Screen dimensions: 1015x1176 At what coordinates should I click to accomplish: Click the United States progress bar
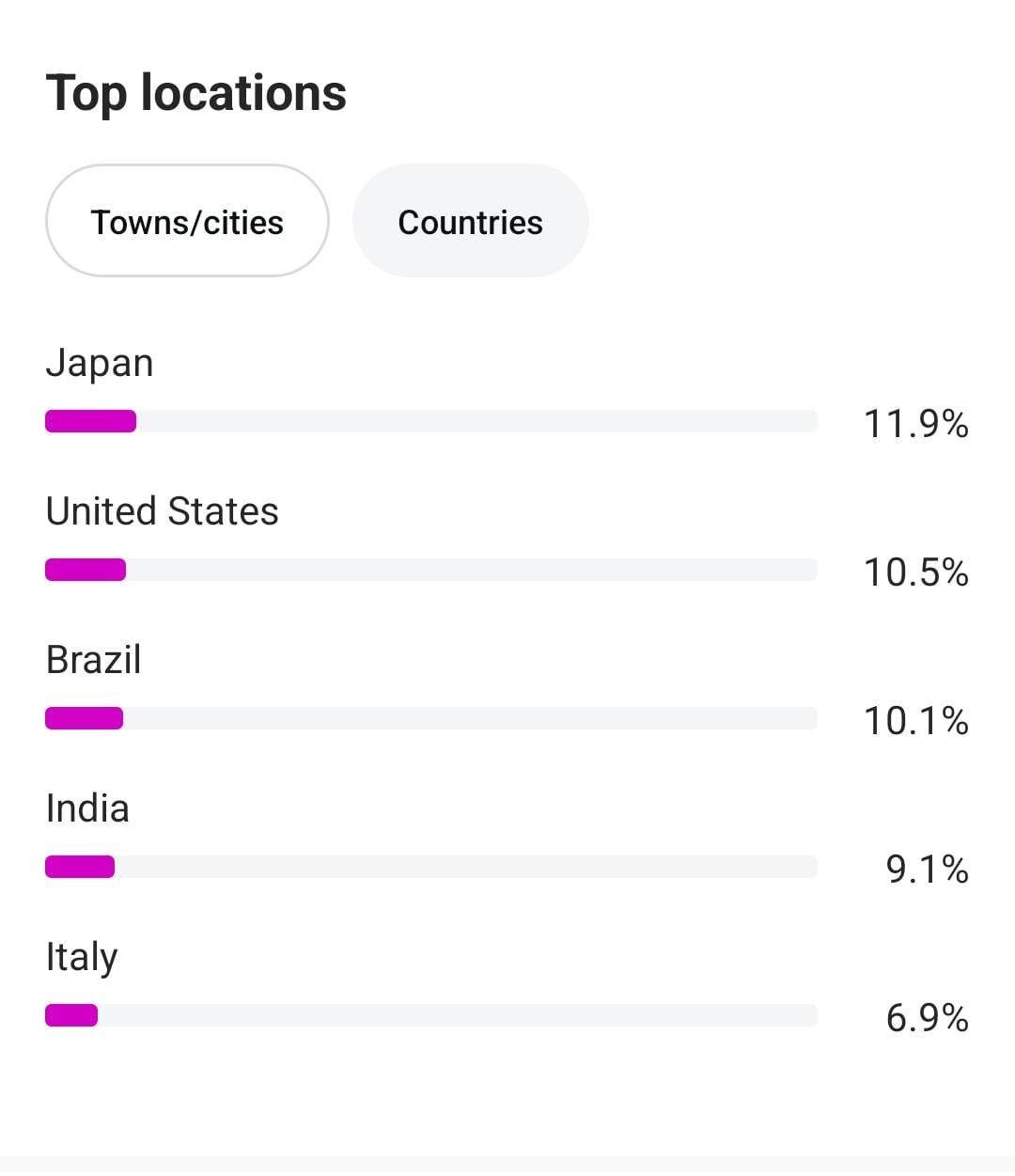(x=86, y=570)
